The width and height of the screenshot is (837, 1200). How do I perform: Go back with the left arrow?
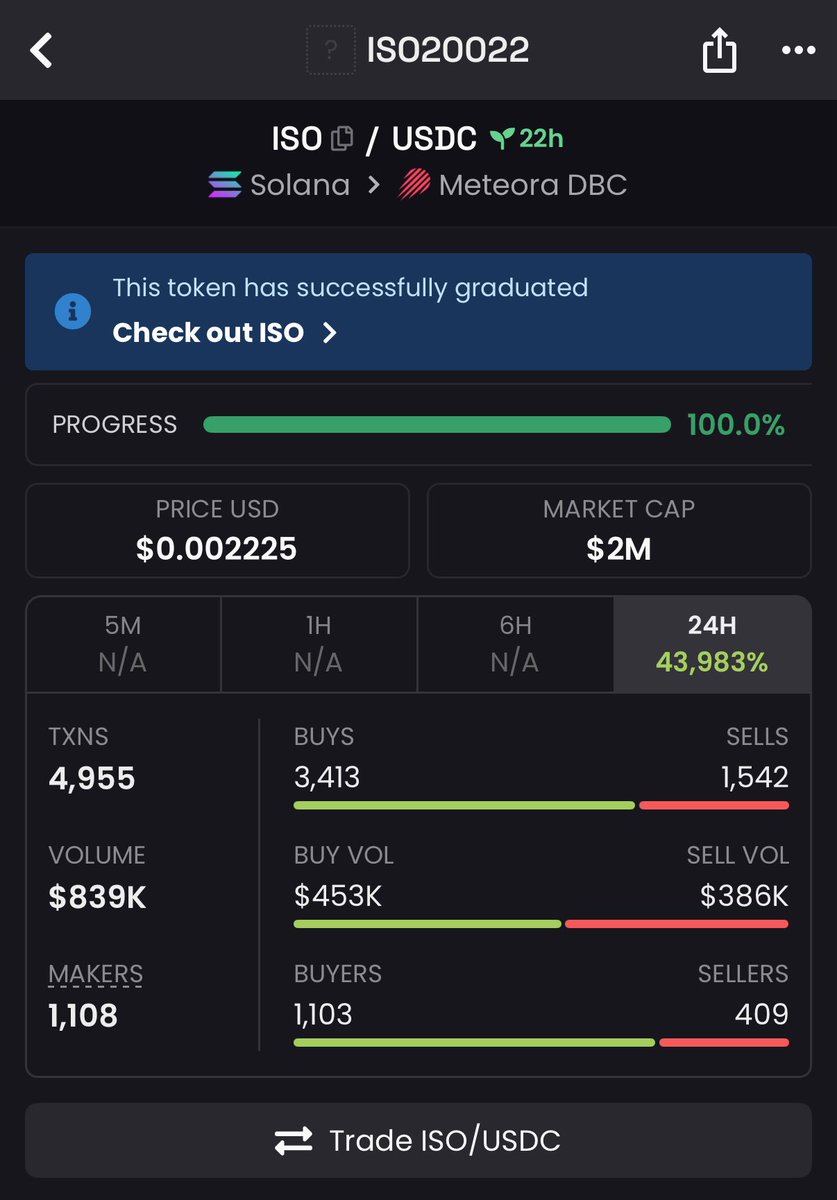point(41,50)
